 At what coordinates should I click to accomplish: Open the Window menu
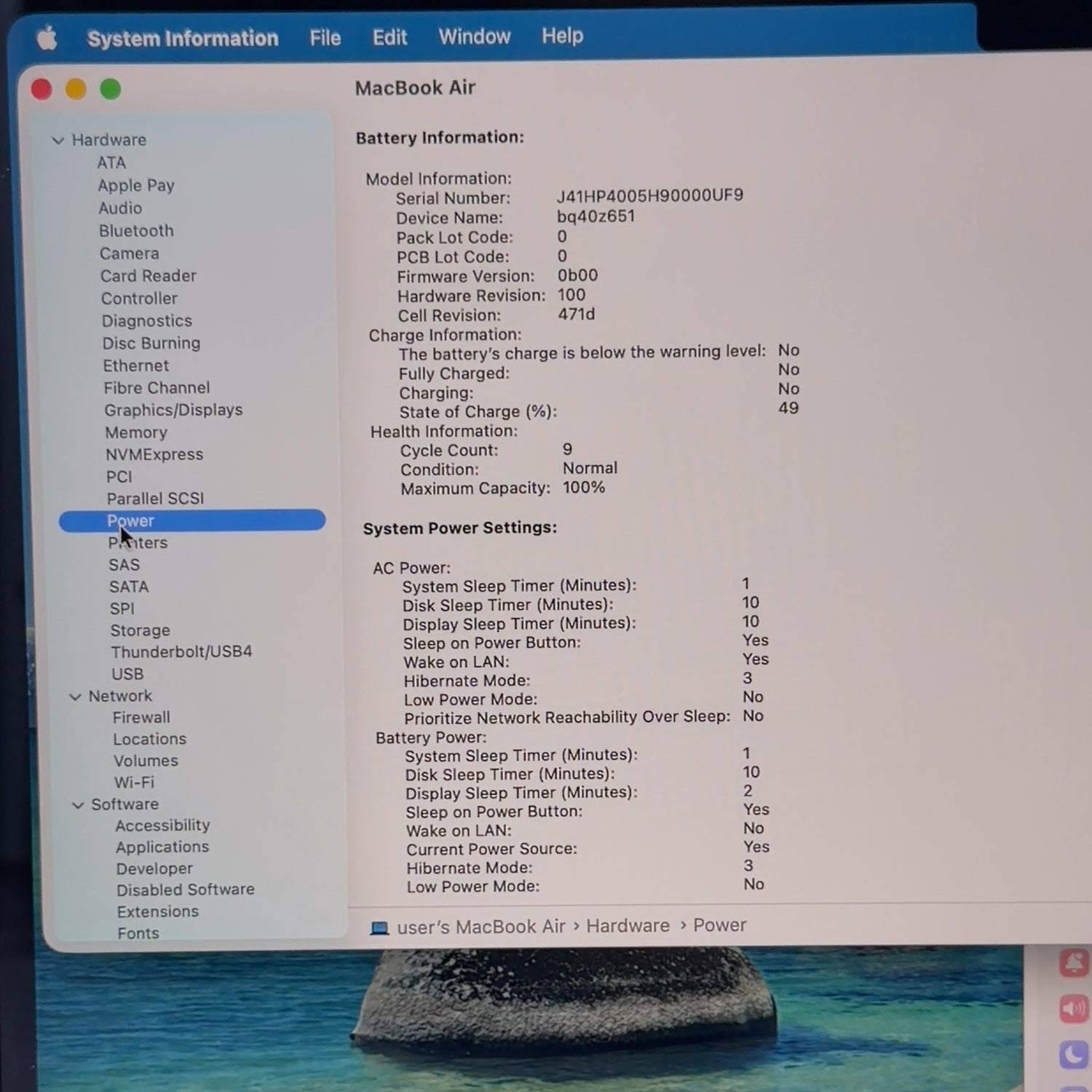475,36
